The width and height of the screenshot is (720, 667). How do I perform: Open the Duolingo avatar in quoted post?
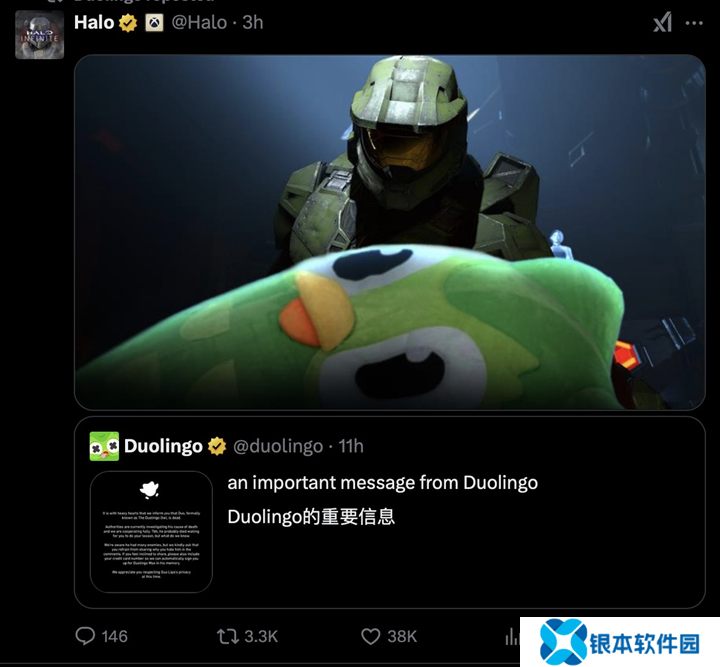point(104,446)
